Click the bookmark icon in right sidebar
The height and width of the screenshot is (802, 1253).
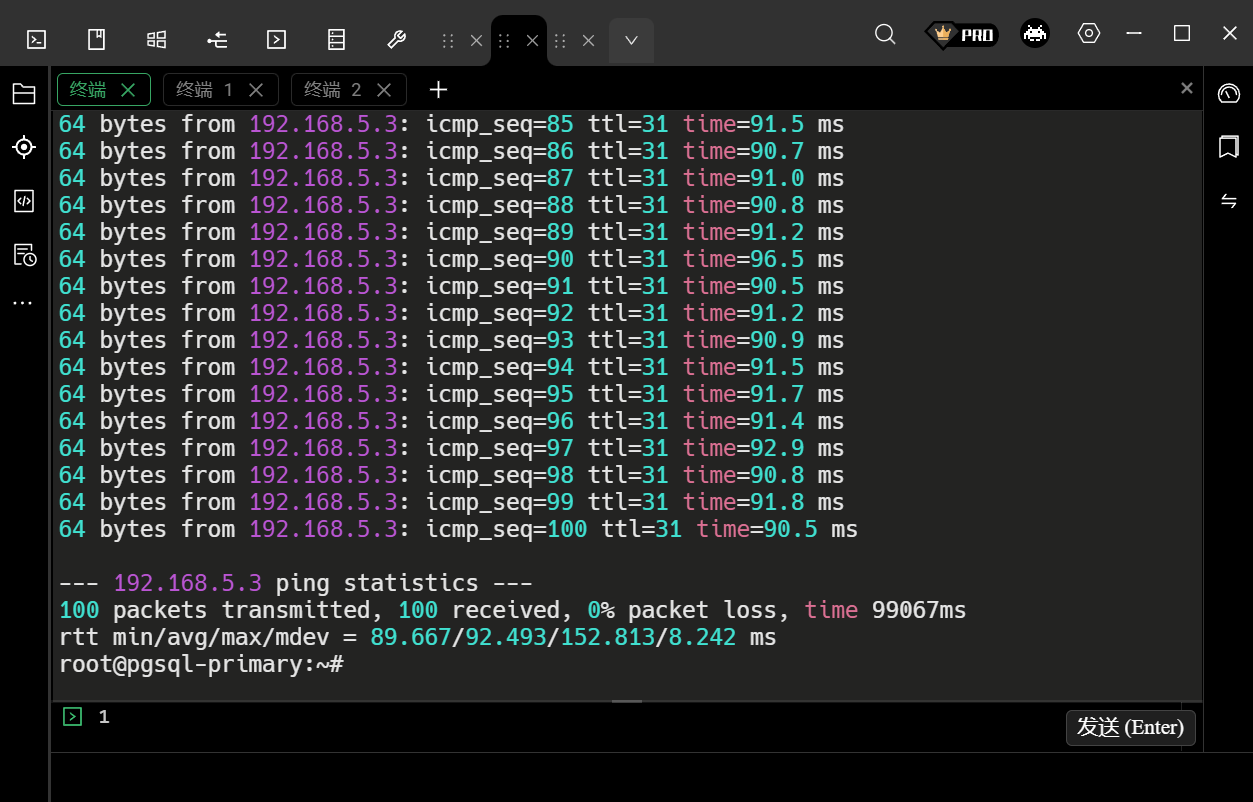[1228, 147]
